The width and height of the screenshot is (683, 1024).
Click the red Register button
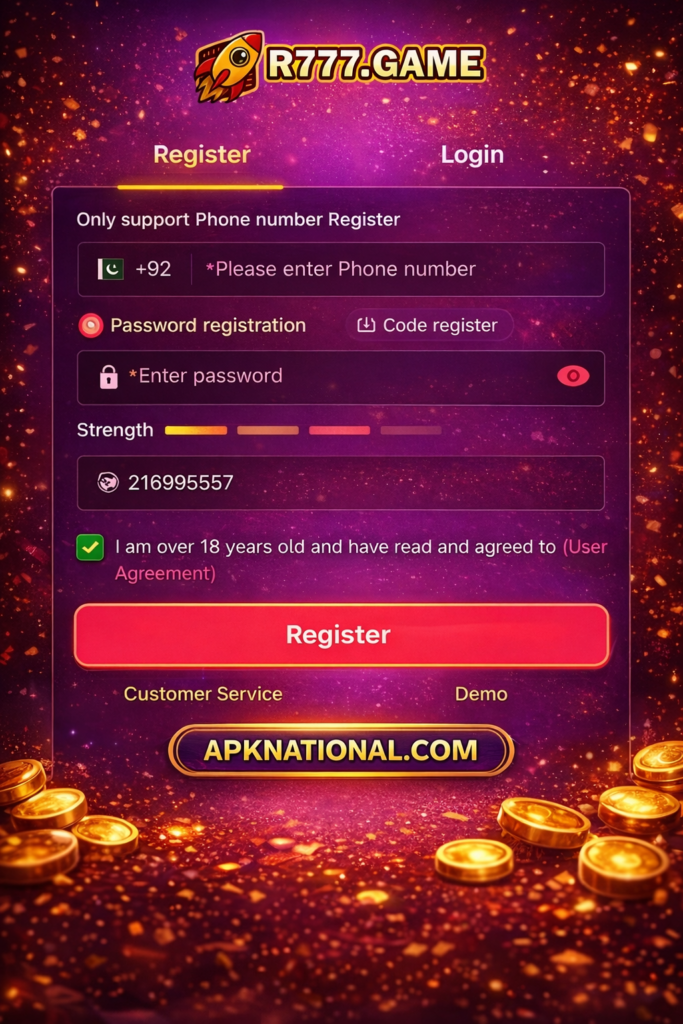[x=342, y=635]
